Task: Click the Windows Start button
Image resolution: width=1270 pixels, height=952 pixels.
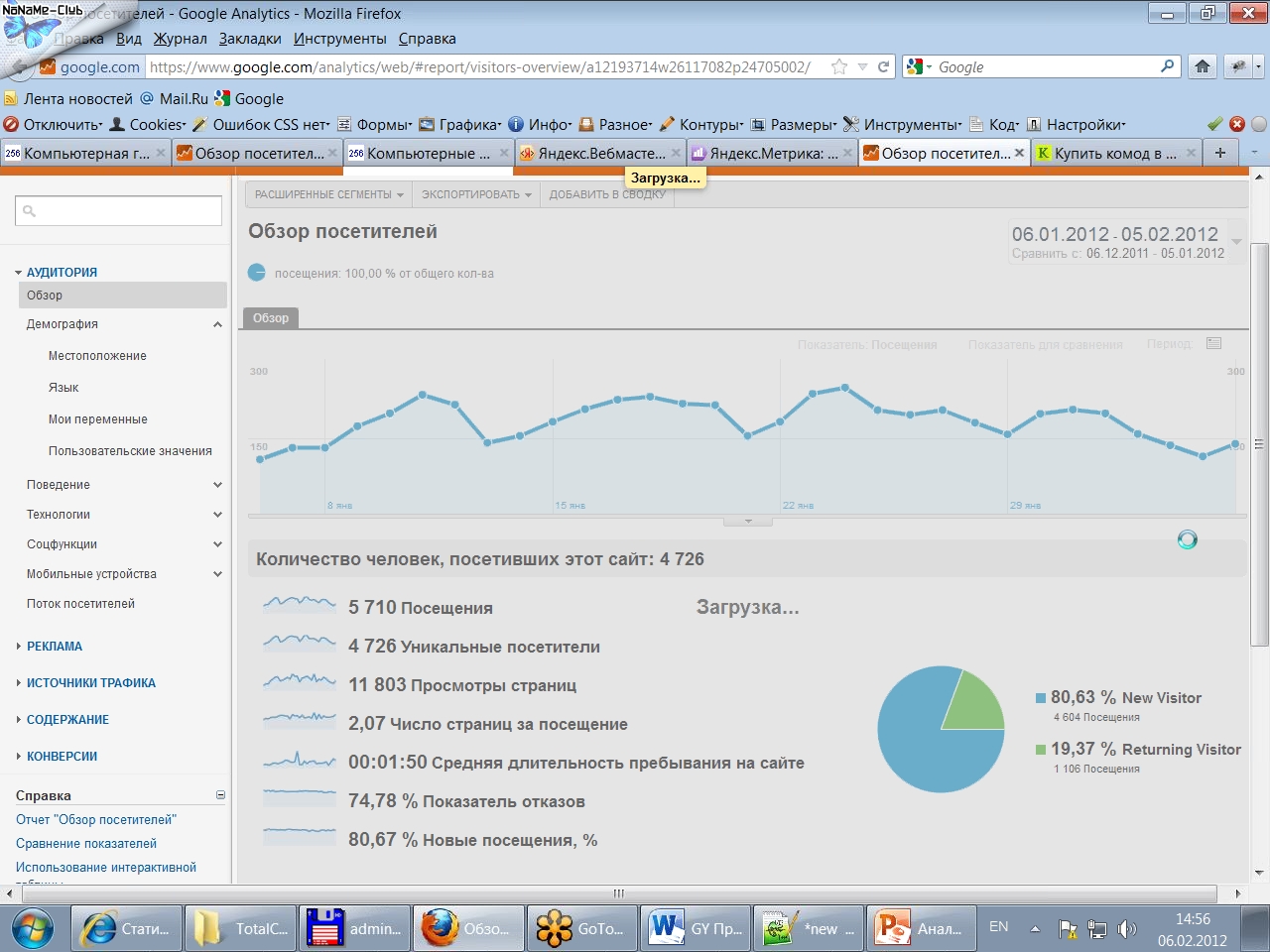Action: 34,928
